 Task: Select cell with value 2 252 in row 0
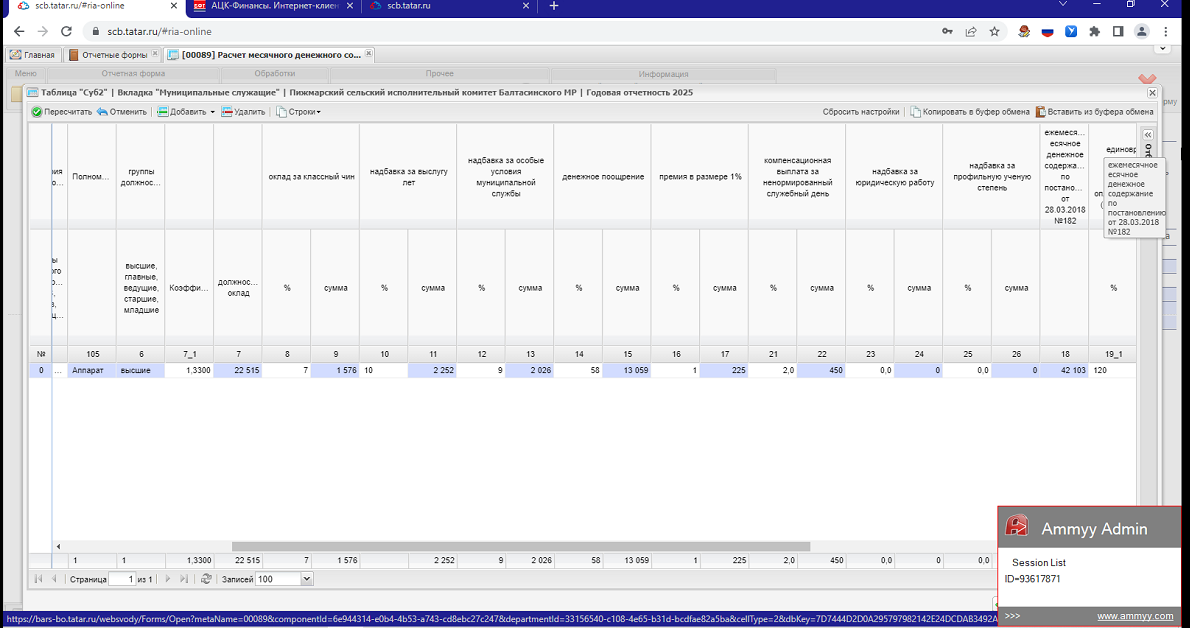[432, 371]
